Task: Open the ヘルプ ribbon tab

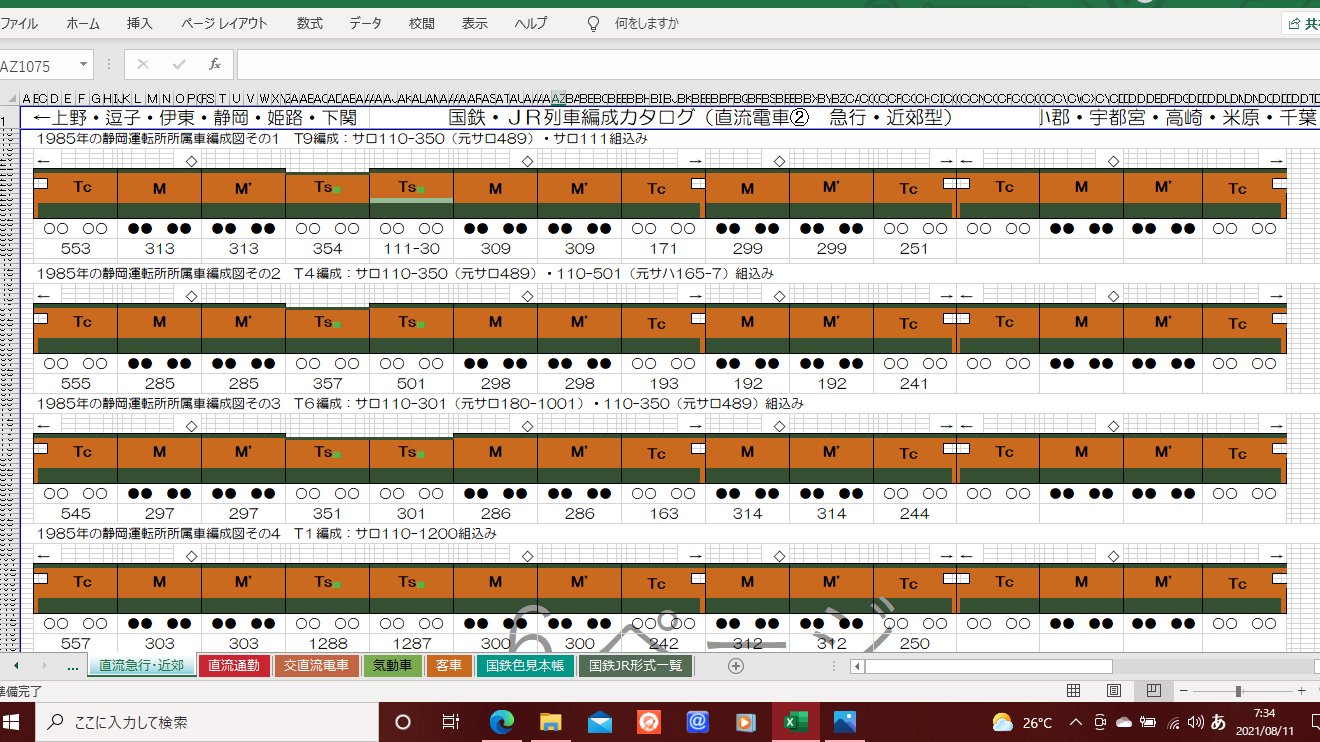Action: click(x=531, y=23)
